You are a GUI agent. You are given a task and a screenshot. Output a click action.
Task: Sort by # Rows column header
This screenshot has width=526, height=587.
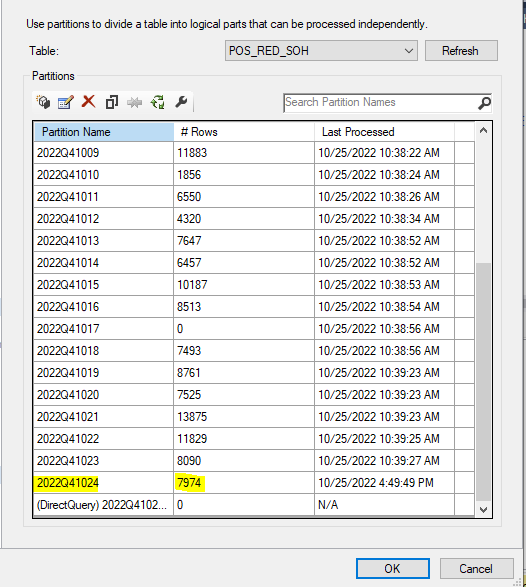click(244, 132)
